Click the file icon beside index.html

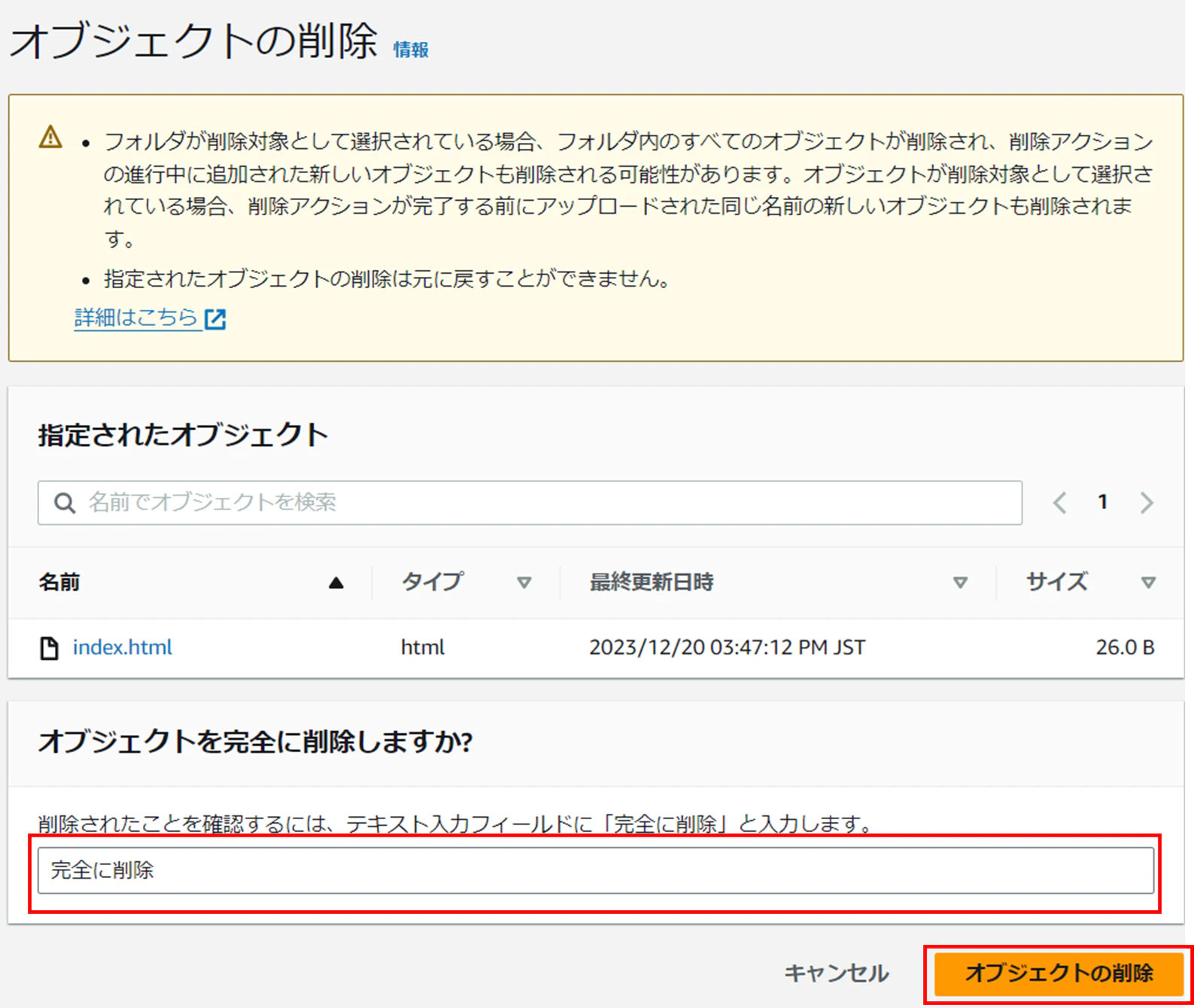tap(49, 648)
